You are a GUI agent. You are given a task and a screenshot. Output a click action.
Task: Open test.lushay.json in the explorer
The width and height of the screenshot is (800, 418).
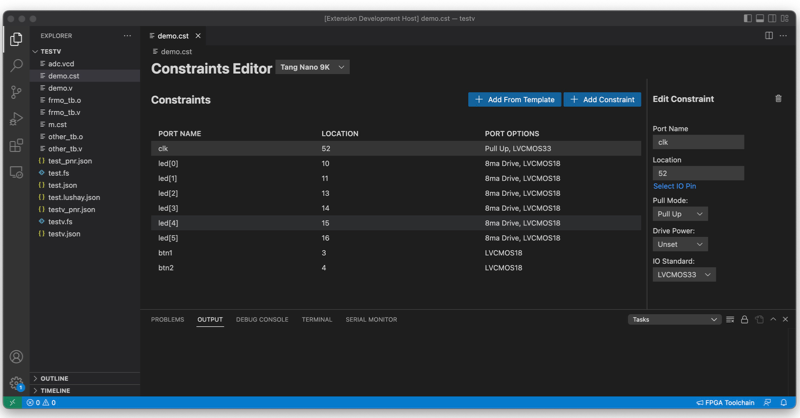pyautogui.click(x=85, y=198)
